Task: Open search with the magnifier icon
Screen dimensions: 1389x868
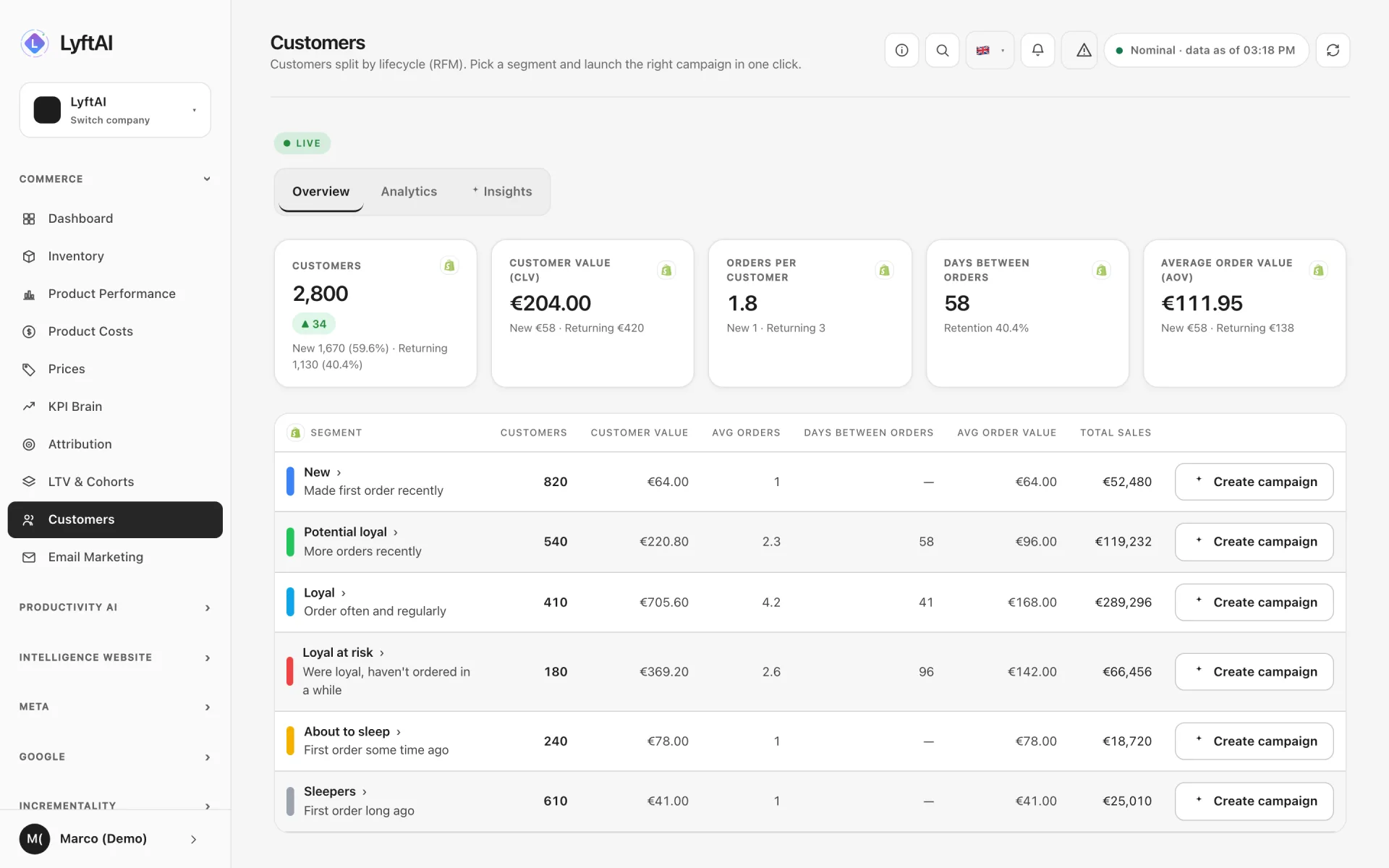Action: [x=942, y=50]
